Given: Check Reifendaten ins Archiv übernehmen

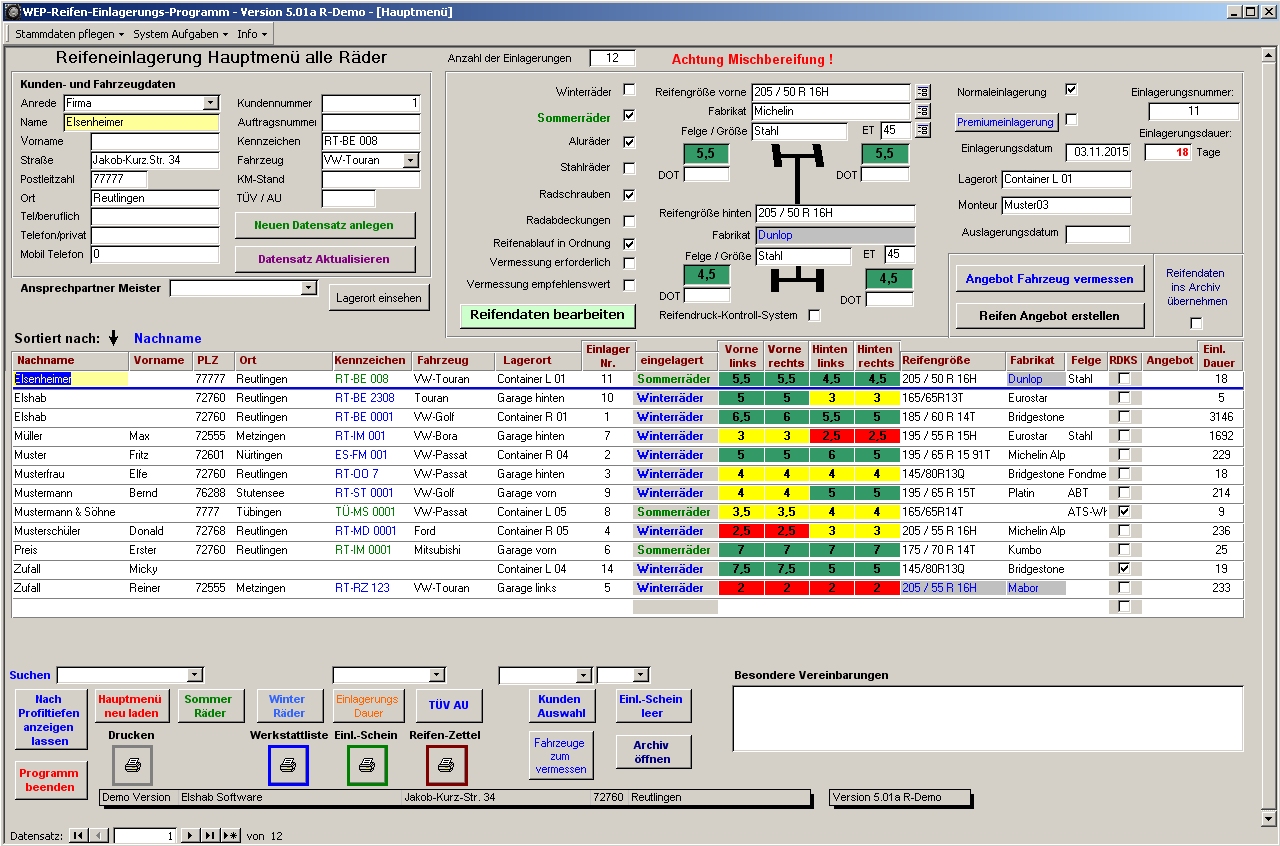Looking at the screenshot, I should pyautogui.click(x=1196, y=323).
